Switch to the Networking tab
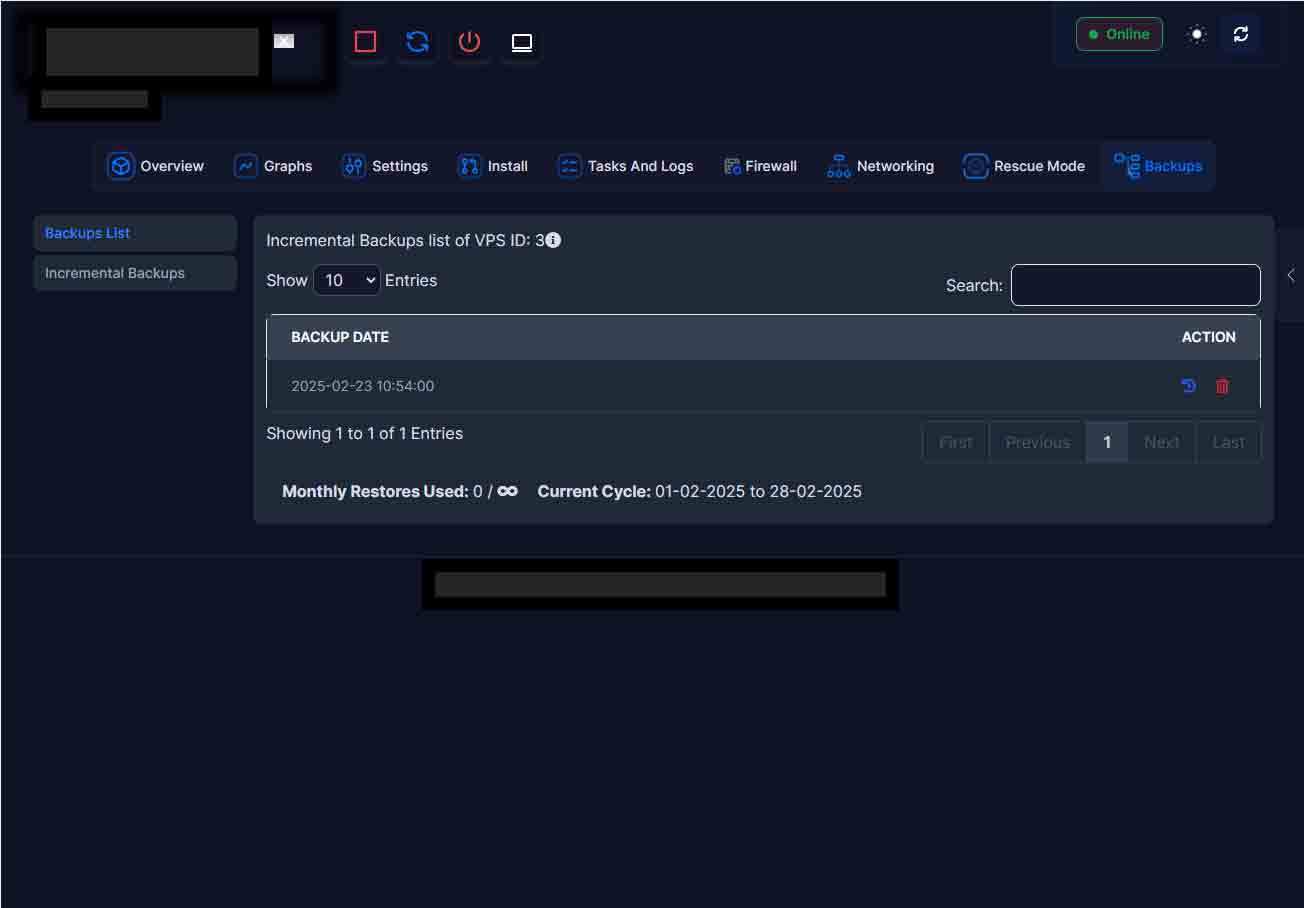The width and height of the screenshot is (1304, 908). click(880, 166)
